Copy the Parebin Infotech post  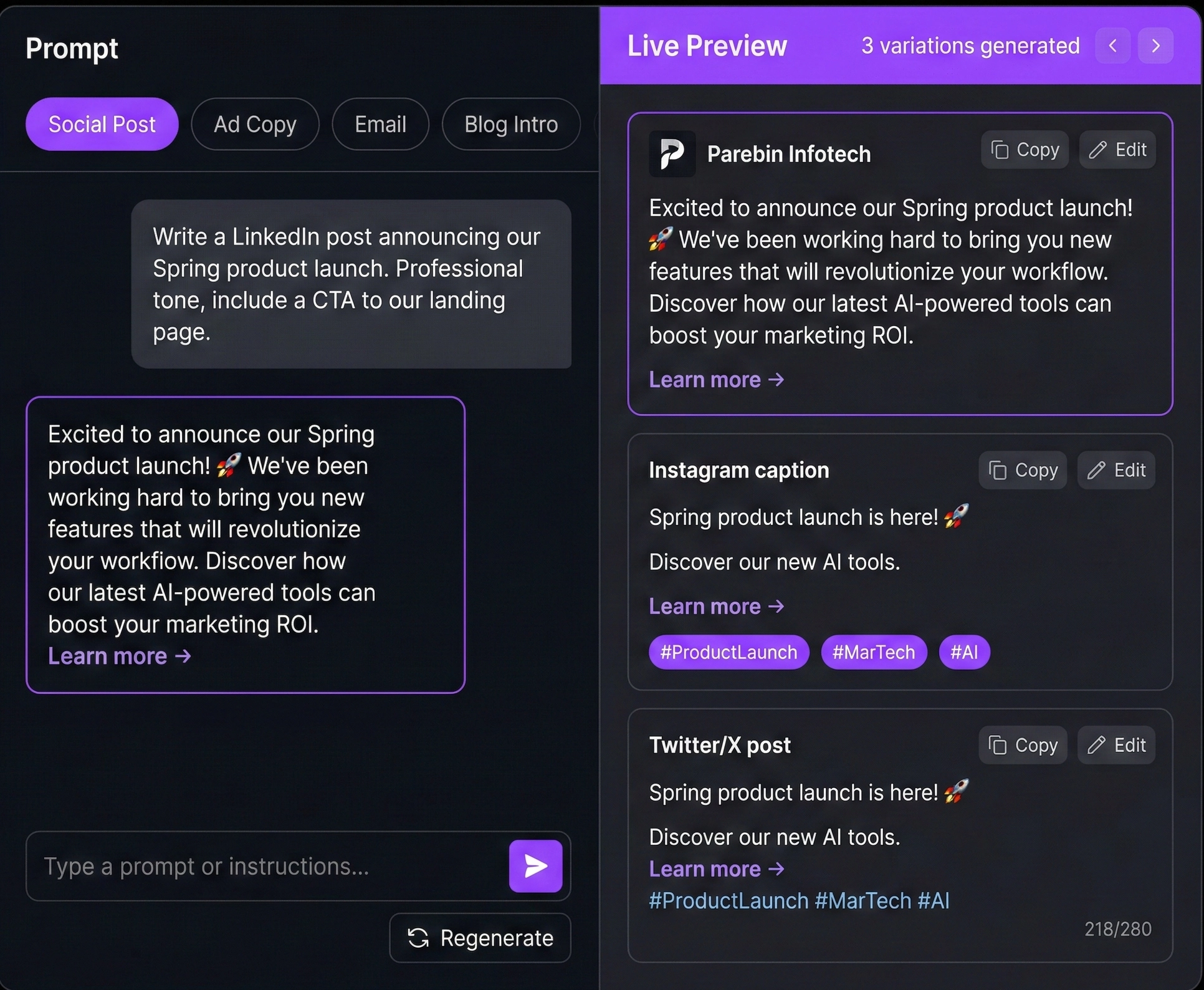point(1024,150)
